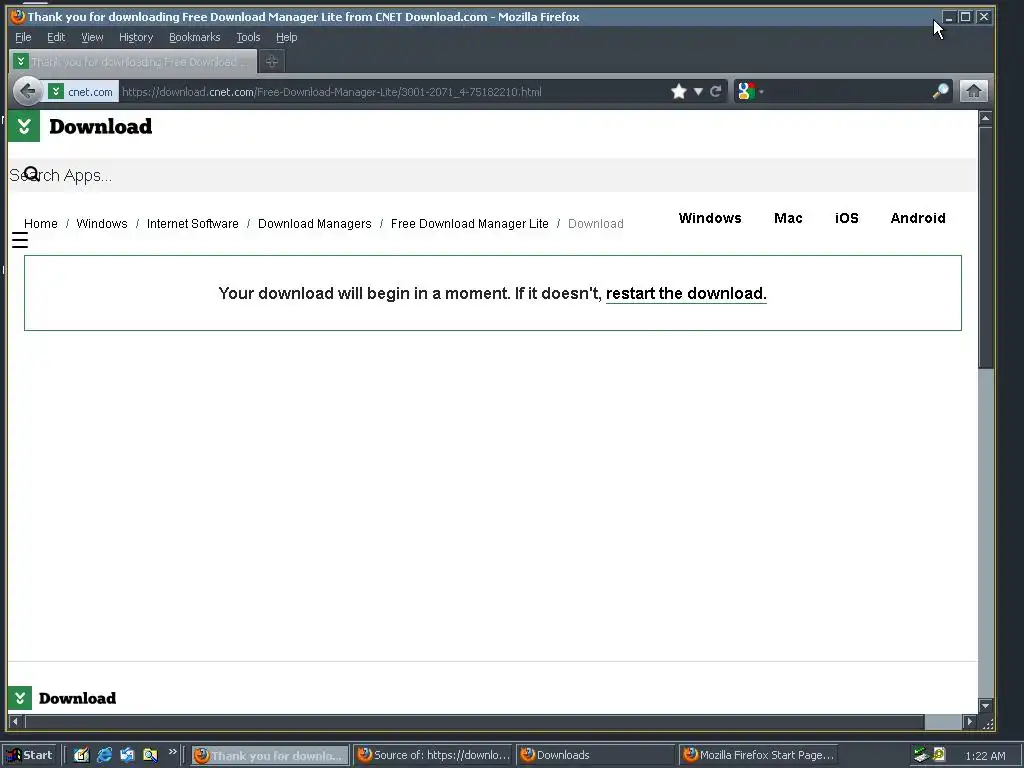Open the hamburger menu icon on page
The height and width of the screenshot is (768, 1024).
[x=20, y=240]
